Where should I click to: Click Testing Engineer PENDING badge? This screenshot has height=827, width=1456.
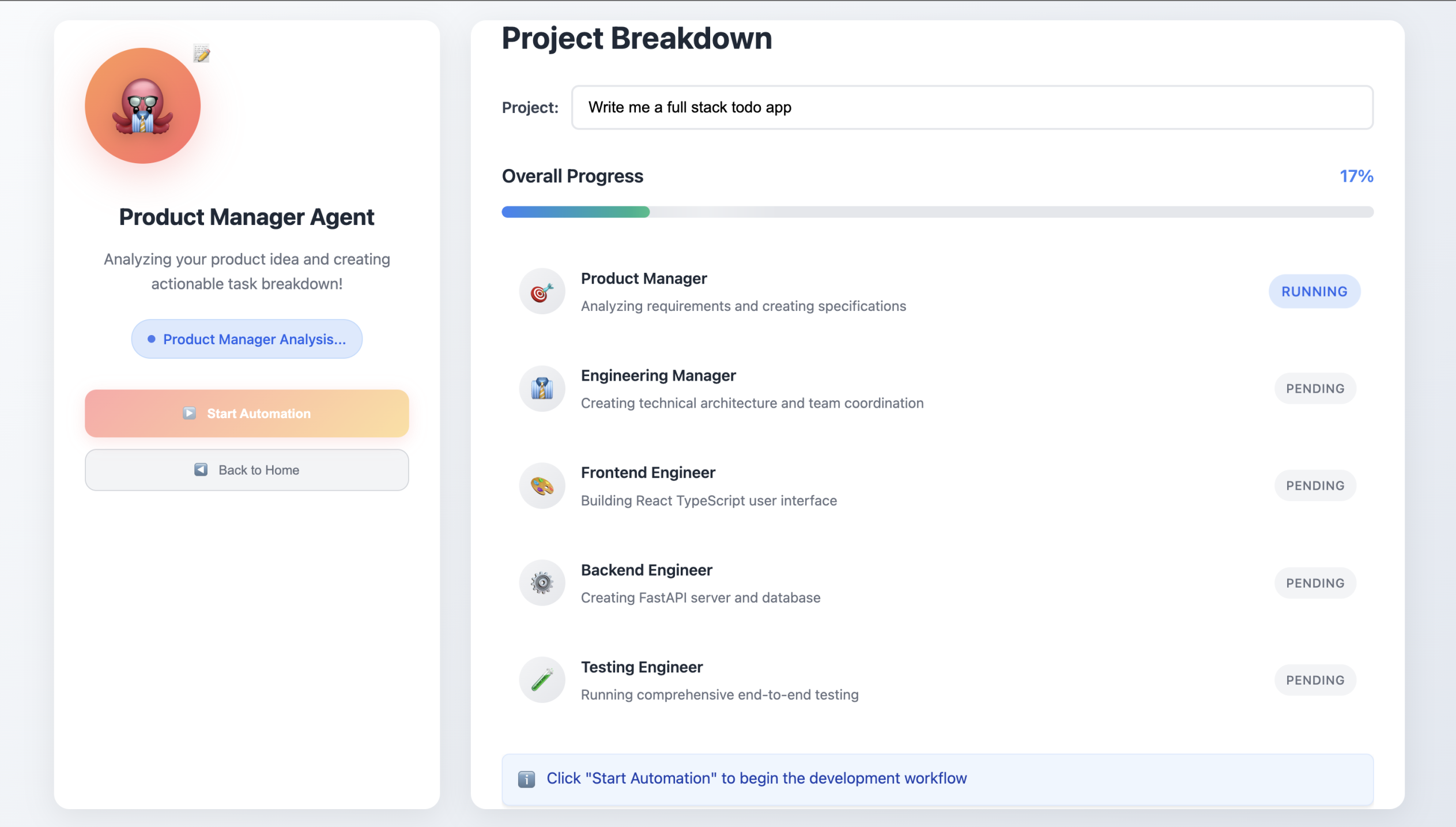(1314, 680)
